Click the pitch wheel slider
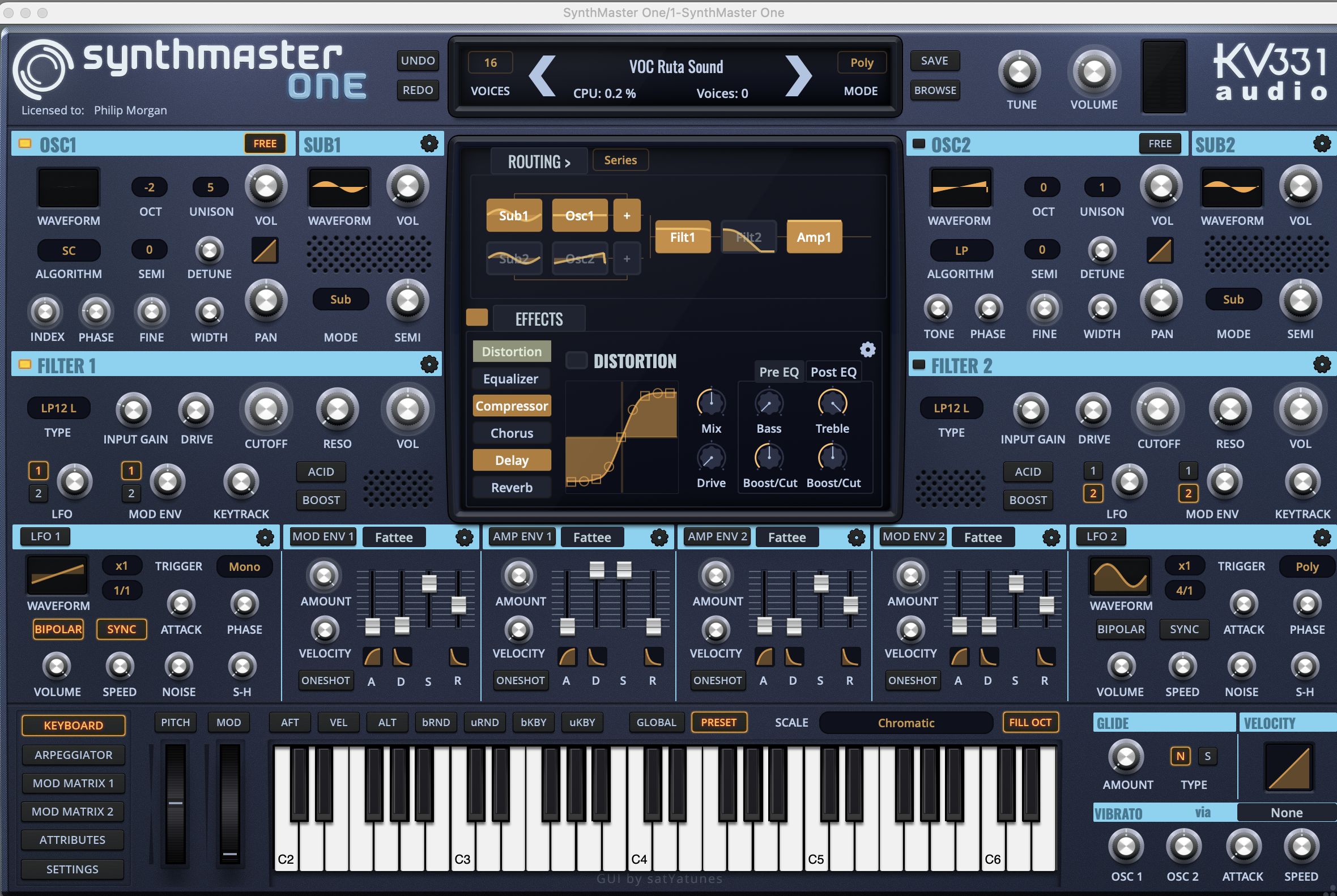This screenshot has height=896, width=1337. (x=176, y=804)
